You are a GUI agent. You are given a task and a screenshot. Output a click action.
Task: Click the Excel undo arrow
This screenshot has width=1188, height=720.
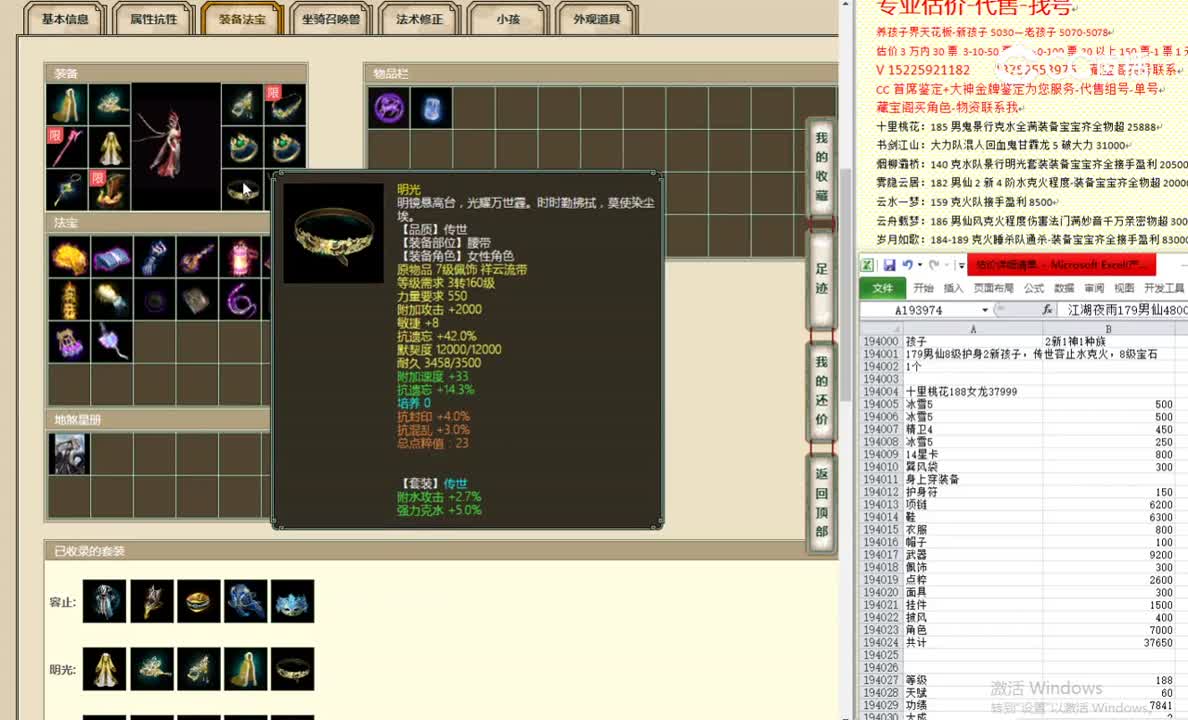click(907, 265)
